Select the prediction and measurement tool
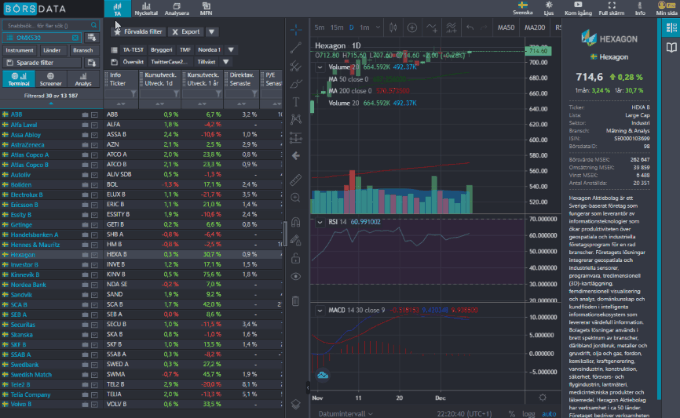680x418 pixels. pos(296,138)
